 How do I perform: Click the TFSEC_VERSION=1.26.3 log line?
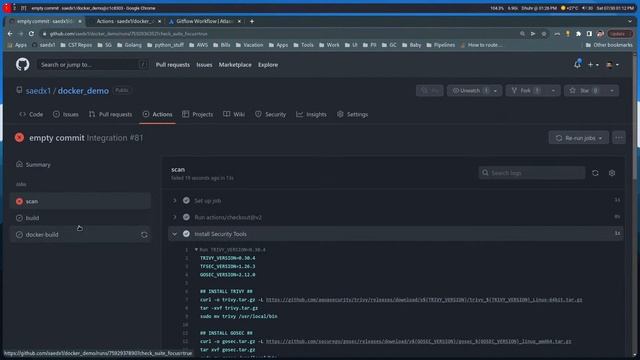[227, 266]
